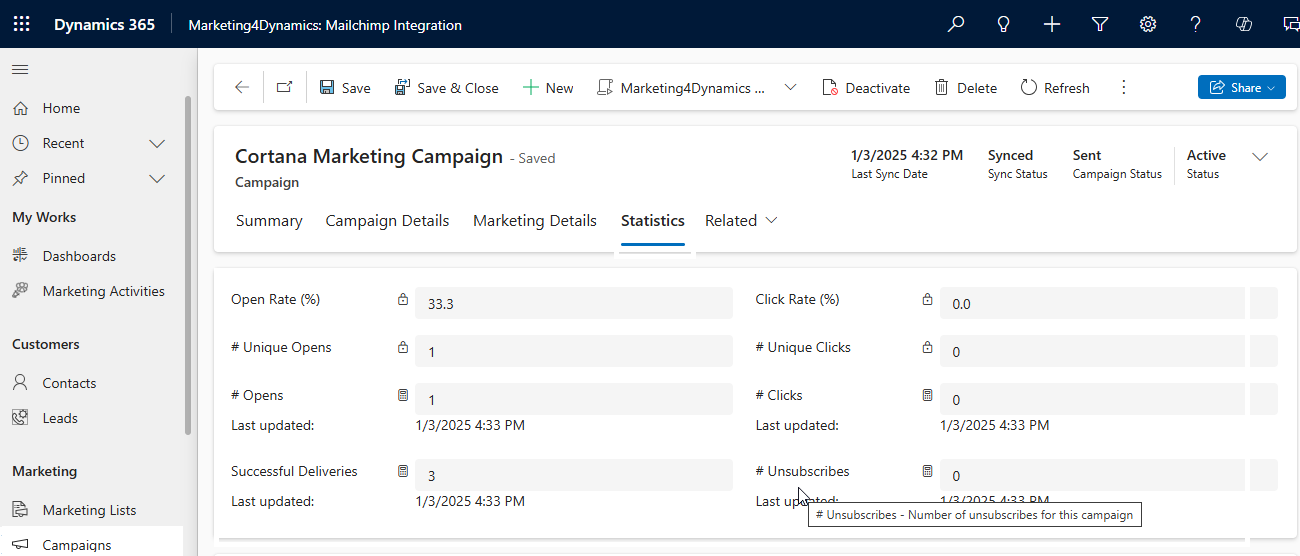1300x556 pixels.
Task: Click the help question mark icon
Action: pyautogui.click(x=1196, y=24)
